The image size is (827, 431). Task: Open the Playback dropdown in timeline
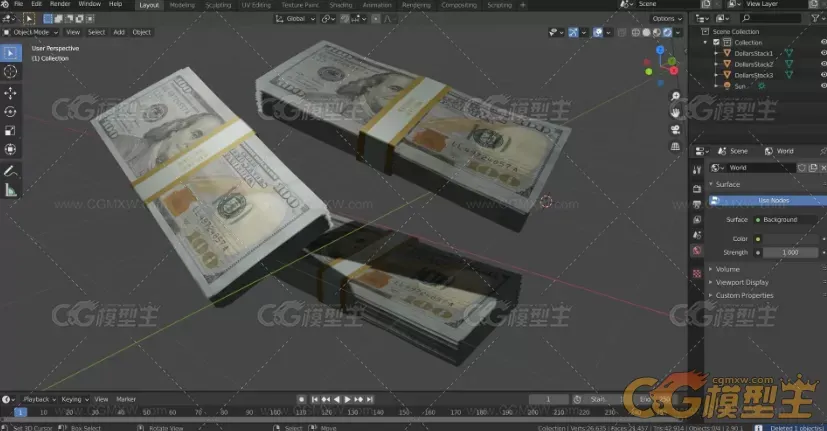39,399
